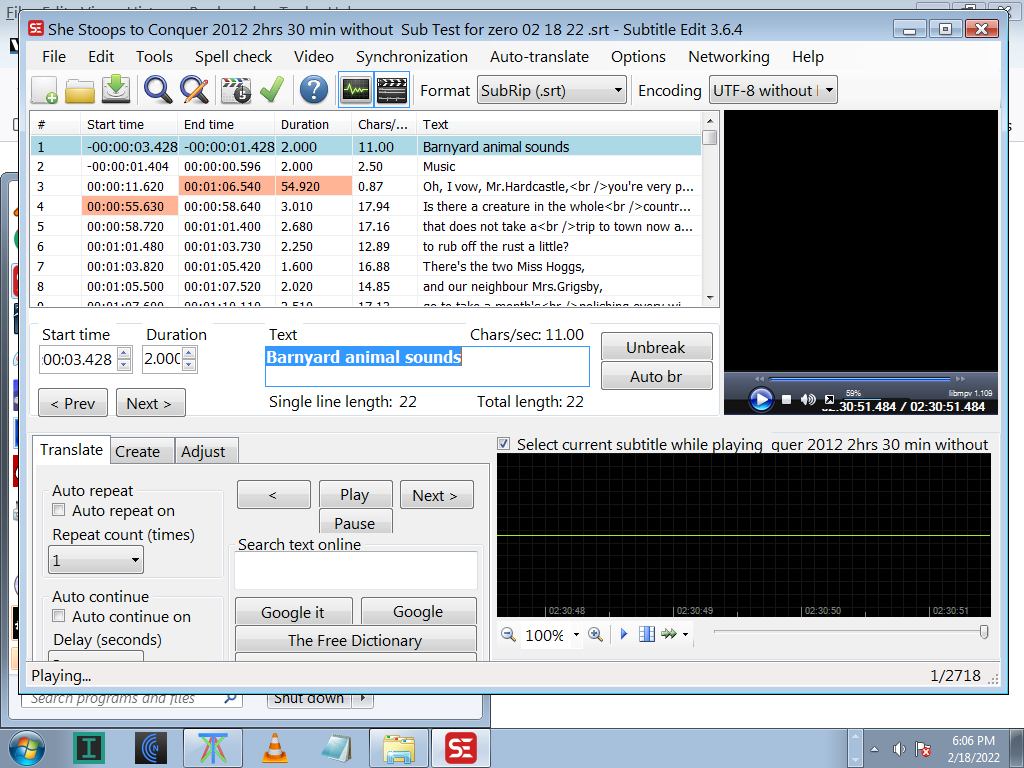This screenshot has height=768, width=1024.
Task: Click the Unbreak button
Action: (656, 347)
